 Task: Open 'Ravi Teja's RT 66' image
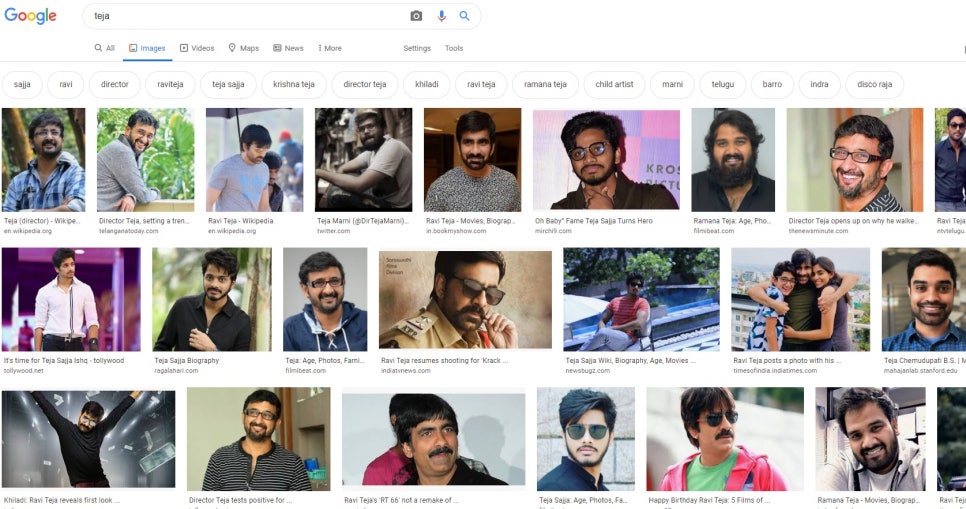[434, 439]
